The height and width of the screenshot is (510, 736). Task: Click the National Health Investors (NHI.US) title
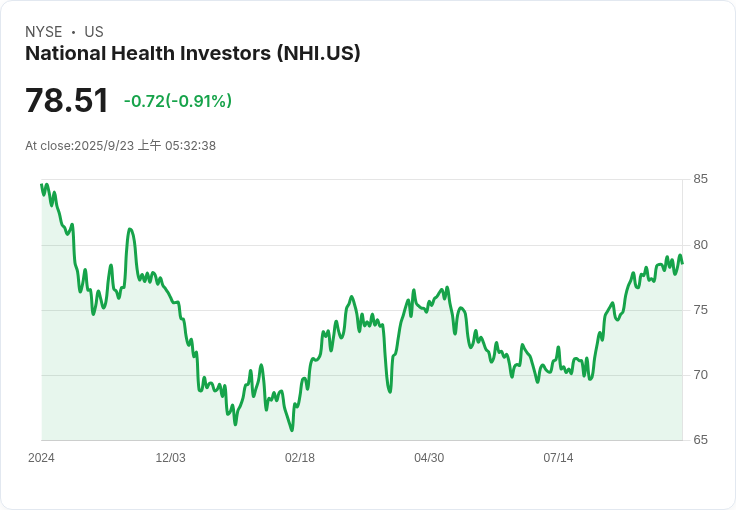[x=192, y=53]
